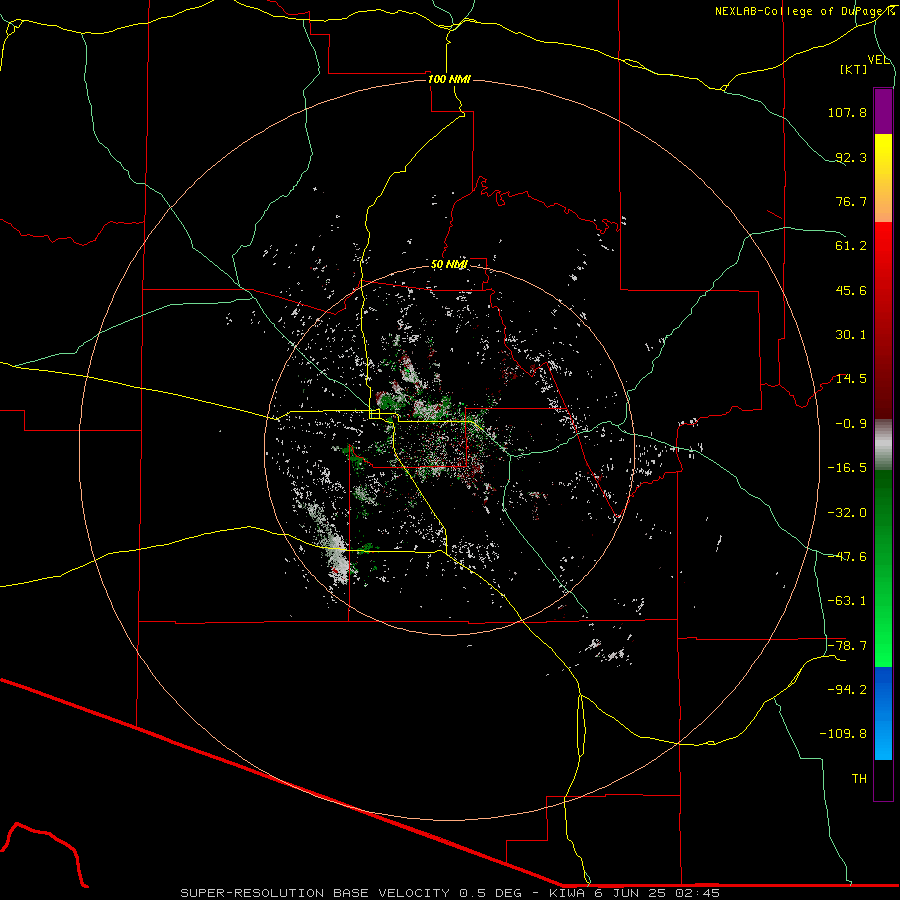Click the green segment of the color bar
900x900 pixels.
[883, 569]
